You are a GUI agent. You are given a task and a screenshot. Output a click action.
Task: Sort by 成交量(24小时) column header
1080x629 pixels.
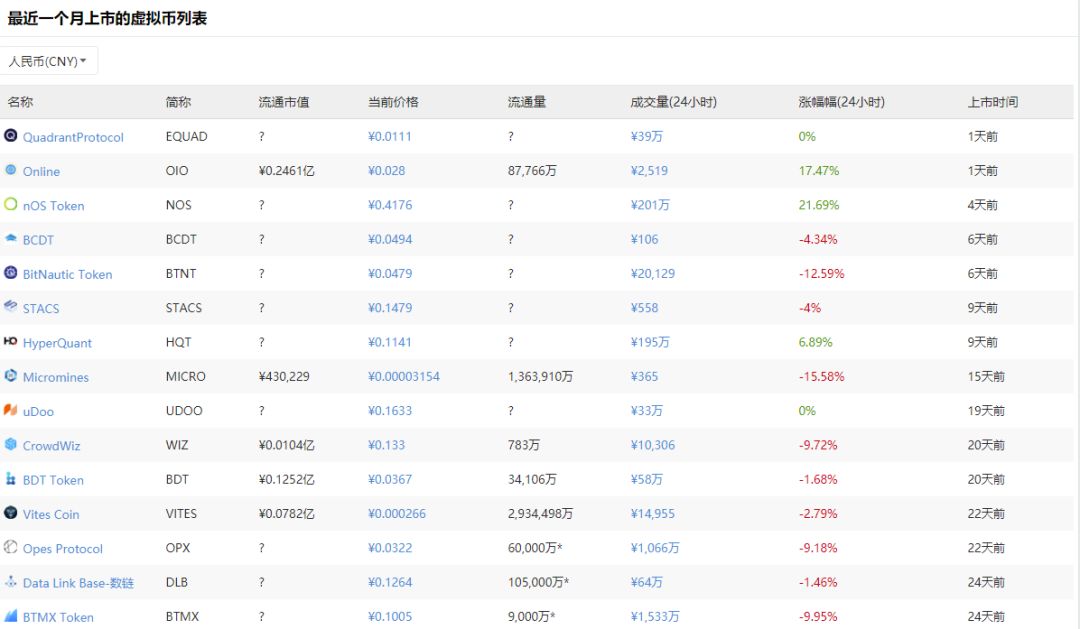(x=674, y=102)
